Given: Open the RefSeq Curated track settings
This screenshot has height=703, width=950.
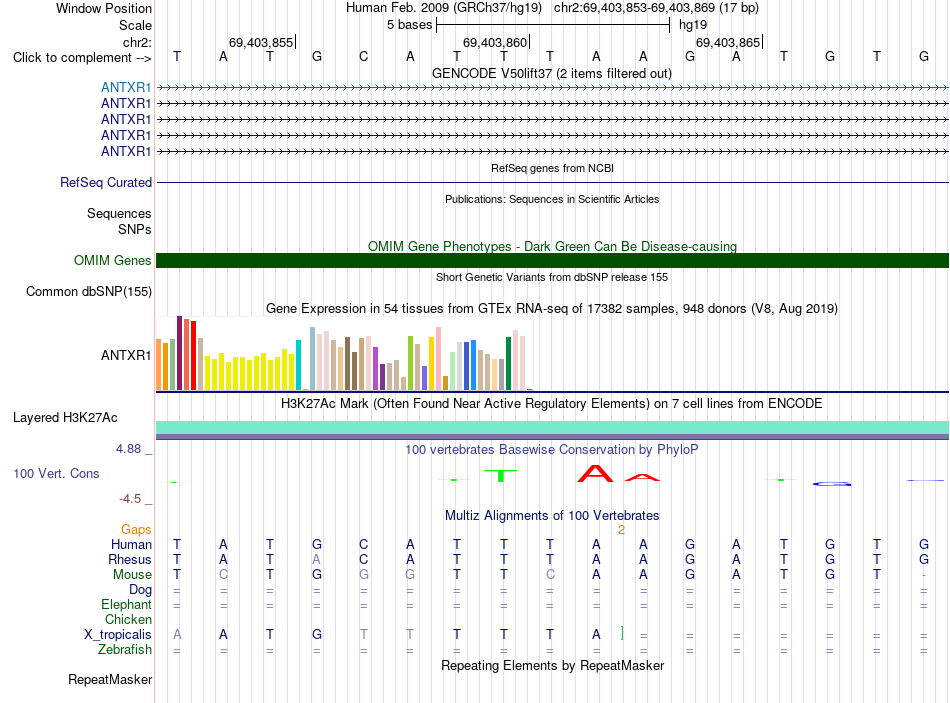Looking at the screenshot, I should pyautogui.click(x=105, y=182).
